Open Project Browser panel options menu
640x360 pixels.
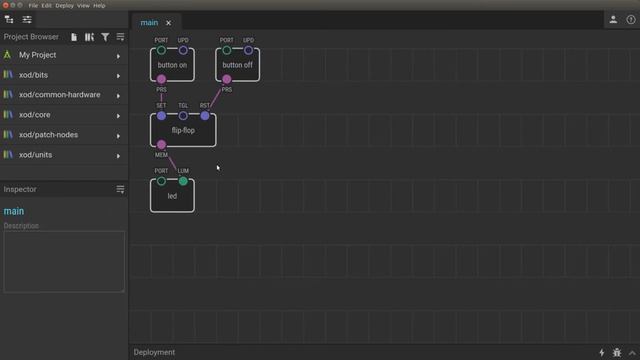(120, 37)
